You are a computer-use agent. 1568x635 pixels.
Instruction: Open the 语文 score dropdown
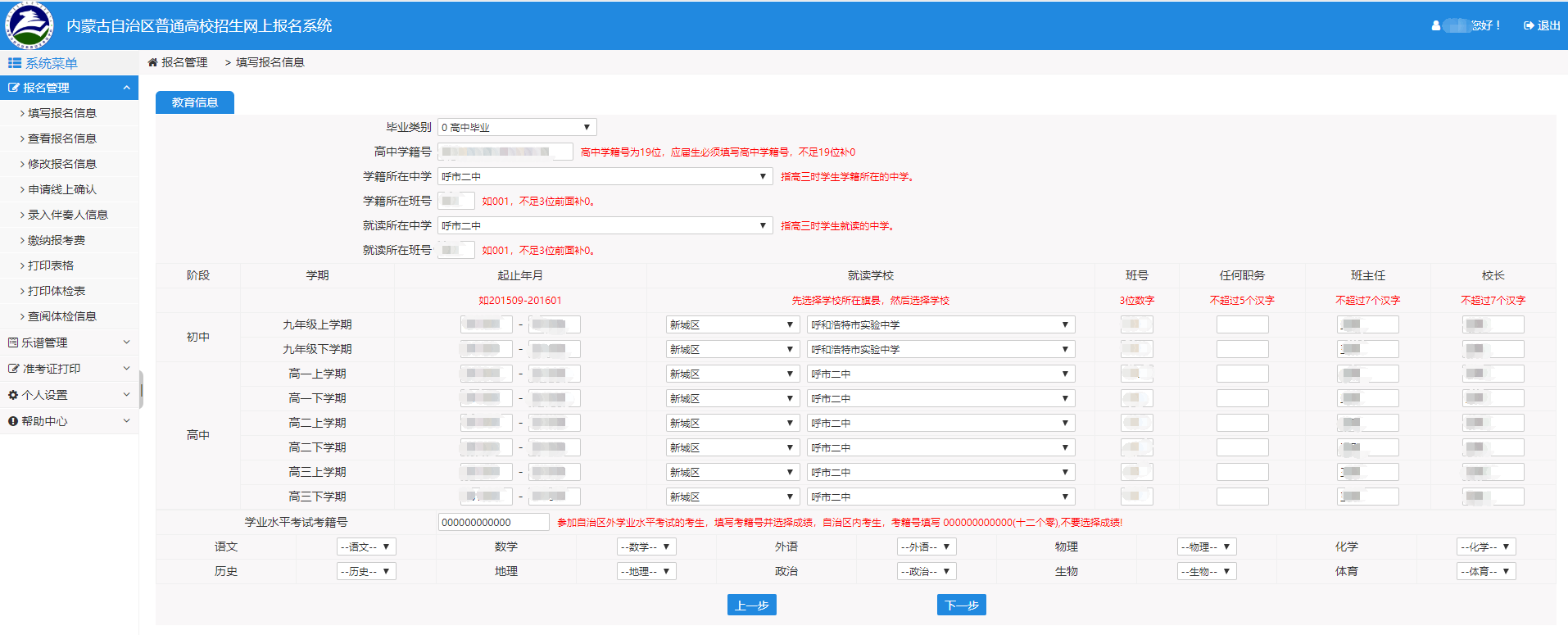click(x=366, y=547)
